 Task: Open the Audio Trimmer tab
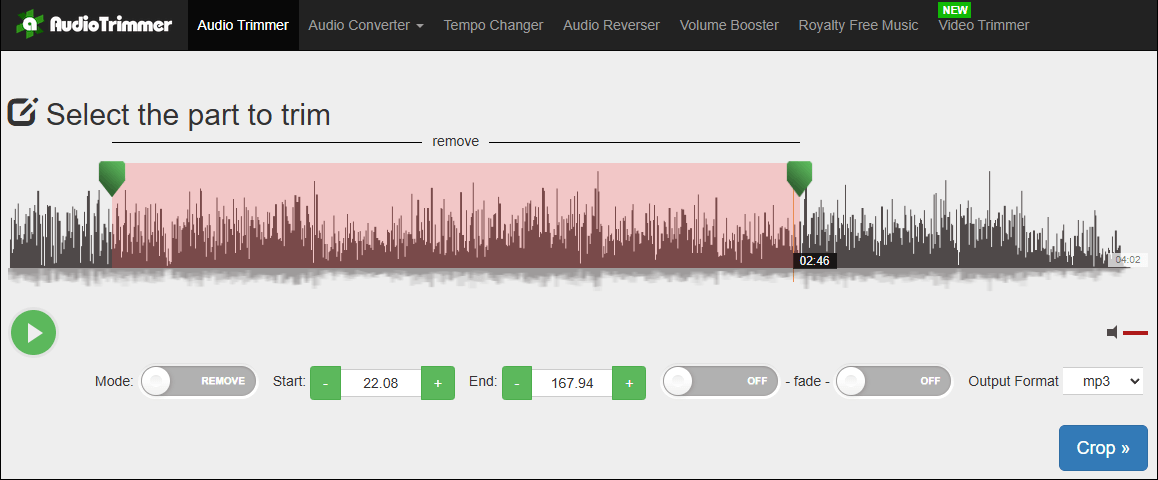point(243,25)
